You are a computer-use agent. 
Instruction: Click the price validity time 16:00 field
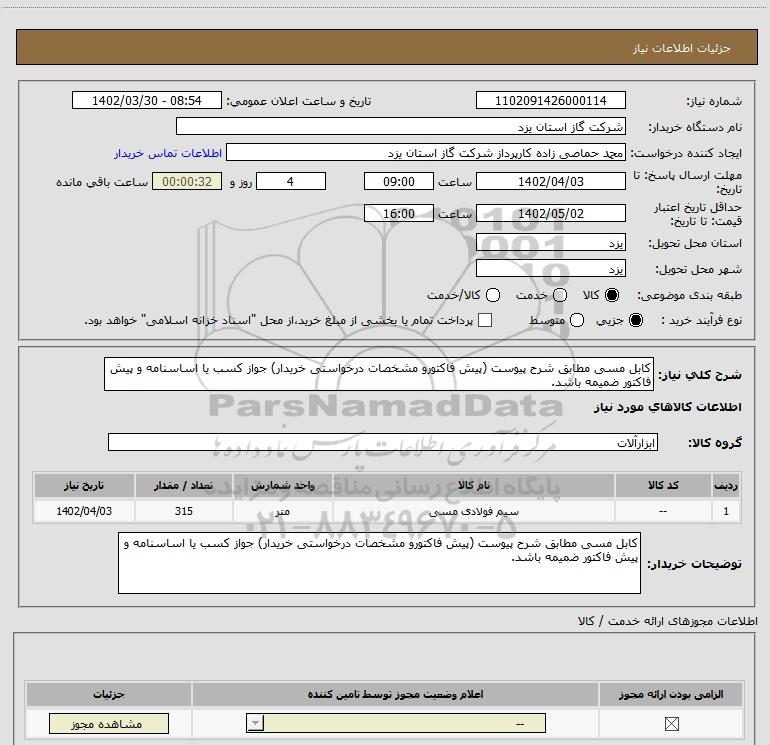pyautogui.click(x=399, y=213)
